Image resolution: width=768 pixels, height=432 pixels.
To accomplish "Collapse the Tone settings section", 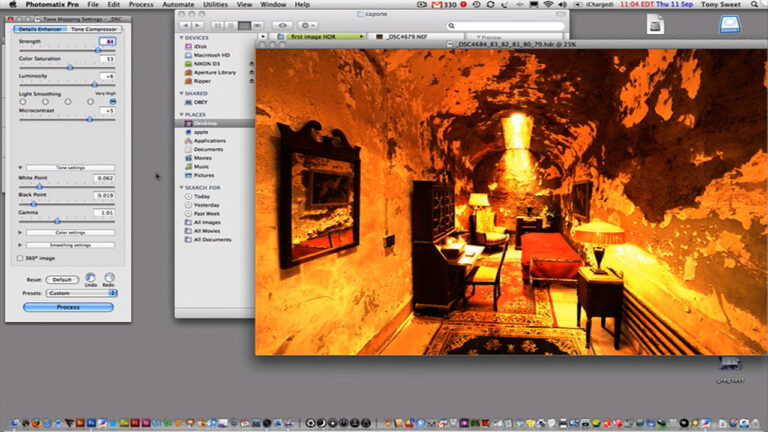I will tap(20, 168).
